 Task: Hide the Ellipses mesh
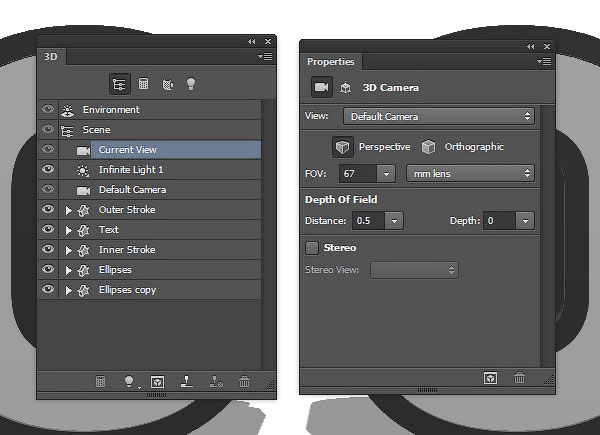pos(48,269)
